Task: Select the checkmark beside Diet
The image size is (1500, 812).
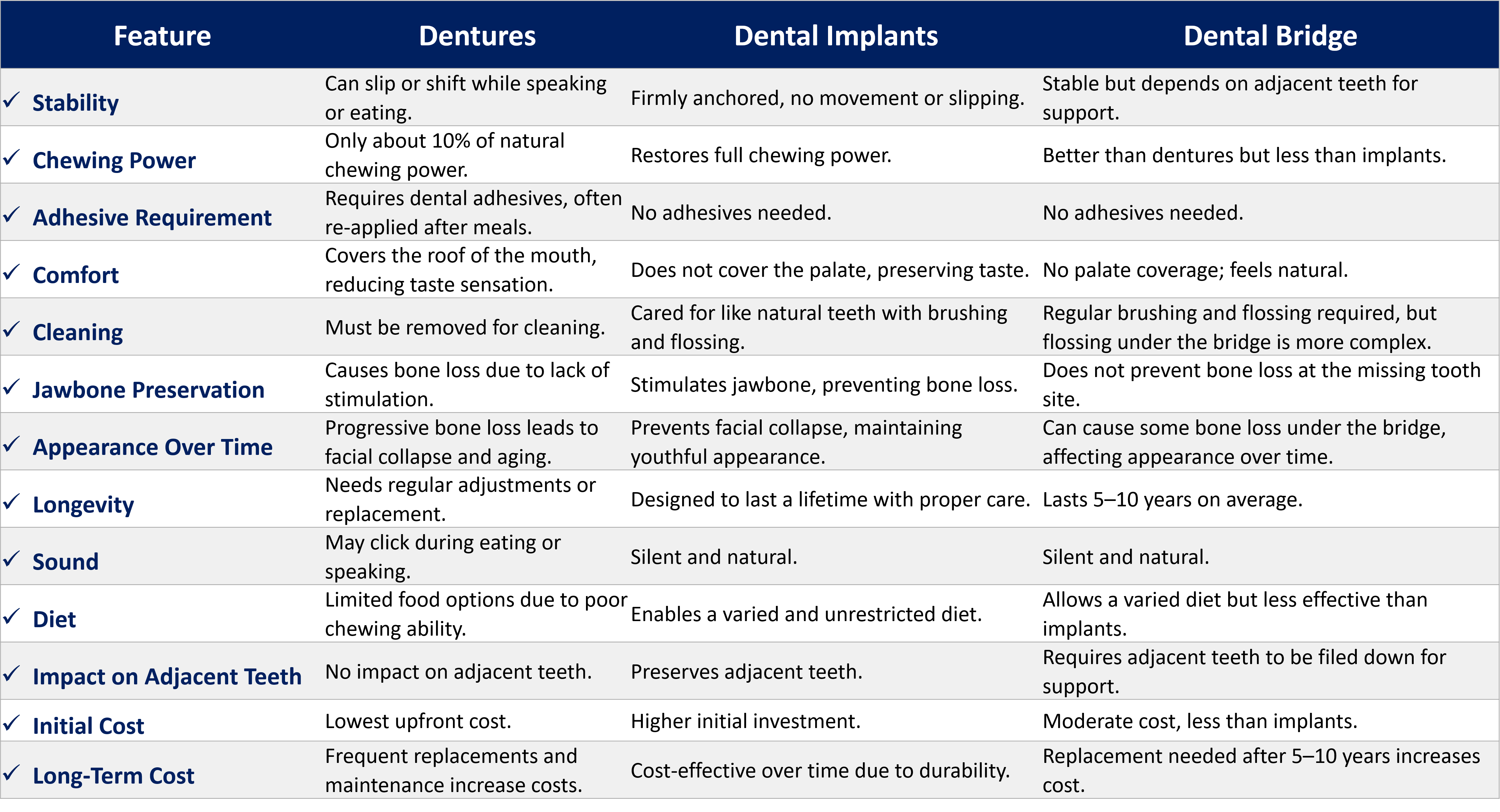Action: coord(12,616)
